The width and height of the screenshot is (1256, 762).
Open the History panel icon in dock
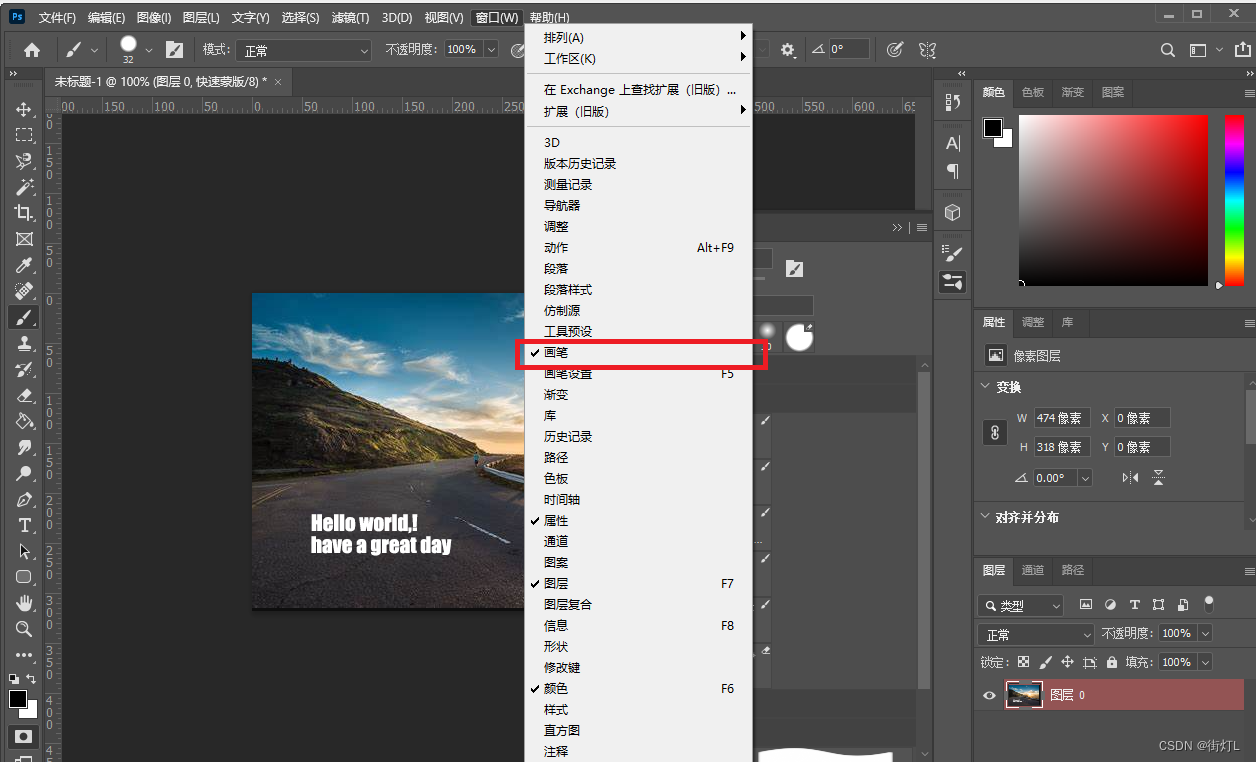click(x=953, y=102)
